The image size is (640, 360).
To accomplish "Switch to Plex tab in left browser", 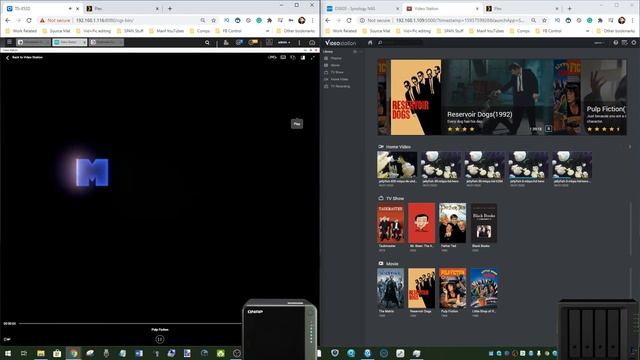I will point(122,8).
